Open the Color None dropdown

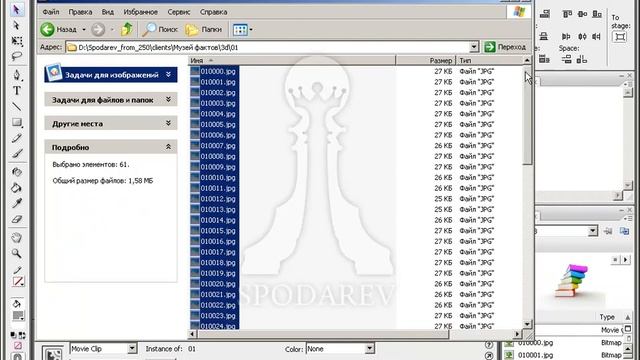(369, 349)
